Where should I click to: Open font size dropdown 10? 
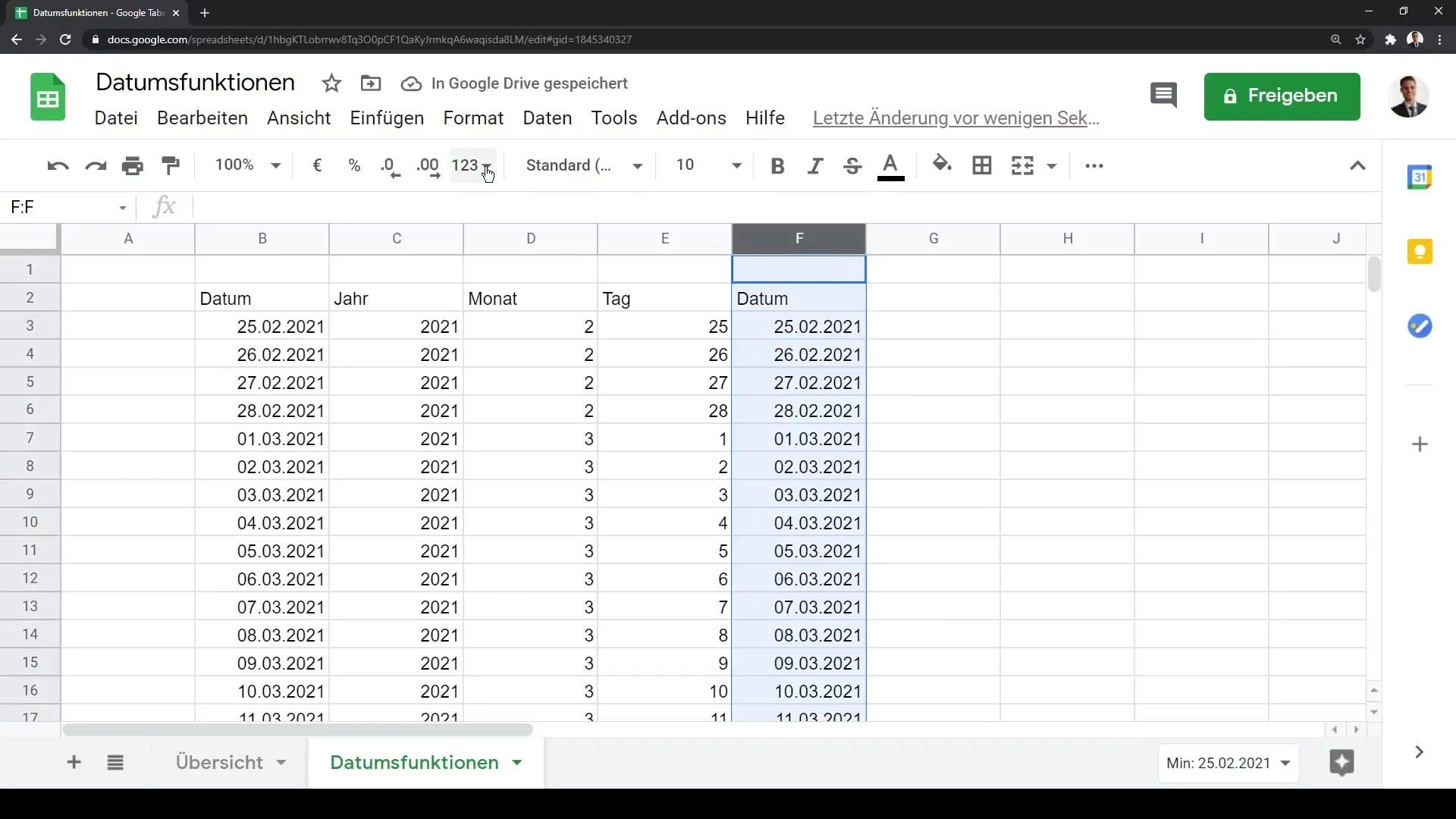point(708,165)
